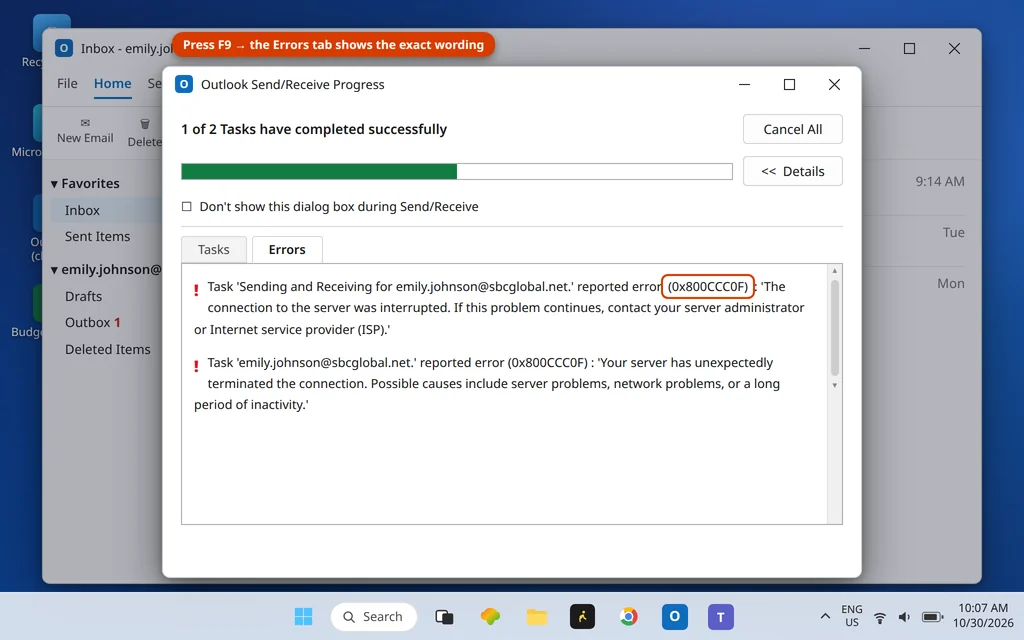
Task: Click the ENG US language indicator
Action: tap(852, 616)
